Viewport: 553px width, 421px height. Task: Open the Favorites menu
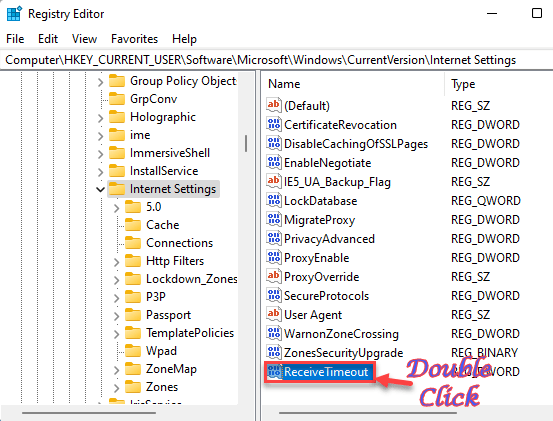tap(134, 39)
